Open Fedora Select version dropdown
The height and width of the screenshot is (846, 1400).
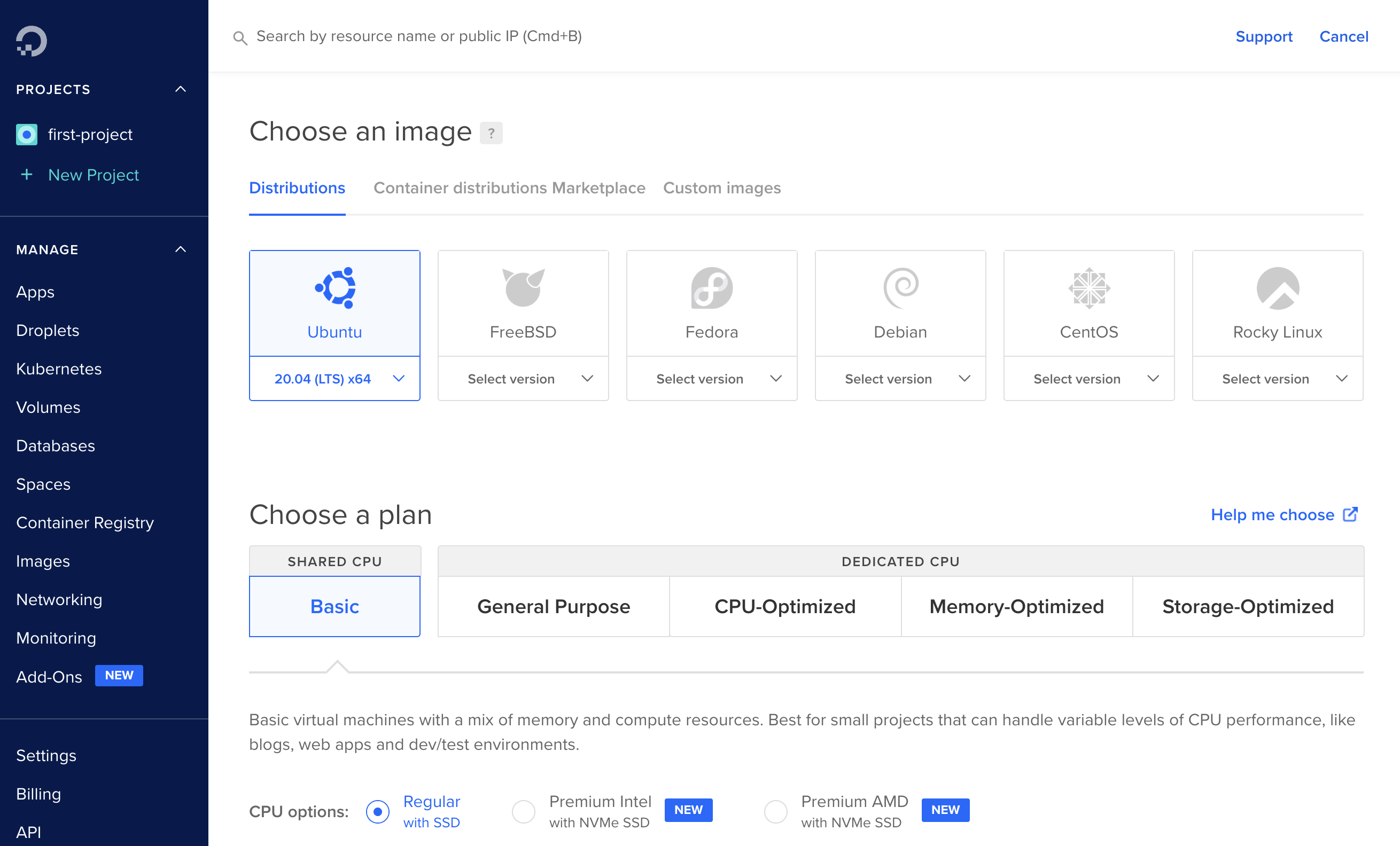tap(712, 379)
